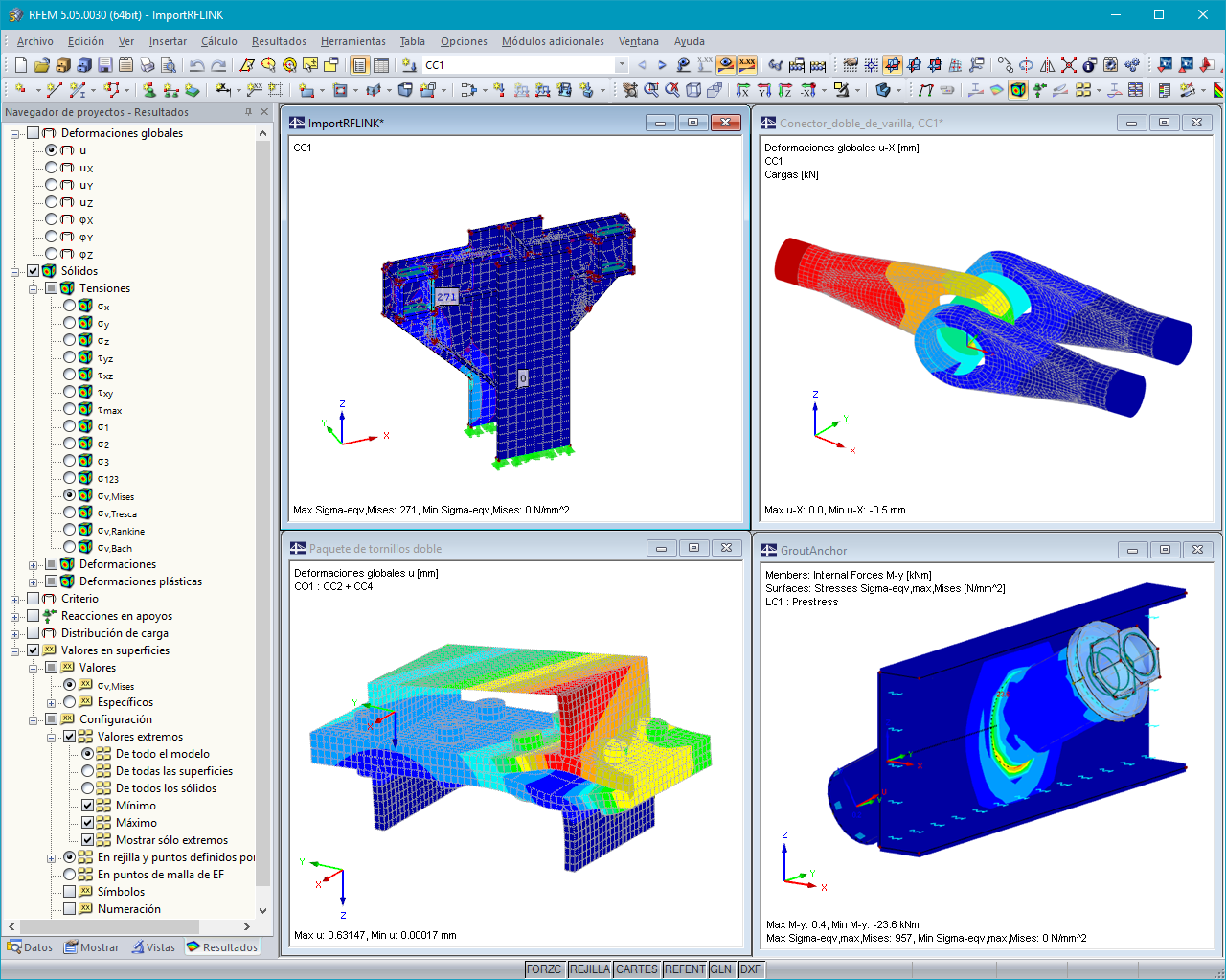Image resolution: width=1226 pixels, height=980 pixels.
Task: Toggle the Mostrar sólo extremos checkbox
Action: (87, 840)
